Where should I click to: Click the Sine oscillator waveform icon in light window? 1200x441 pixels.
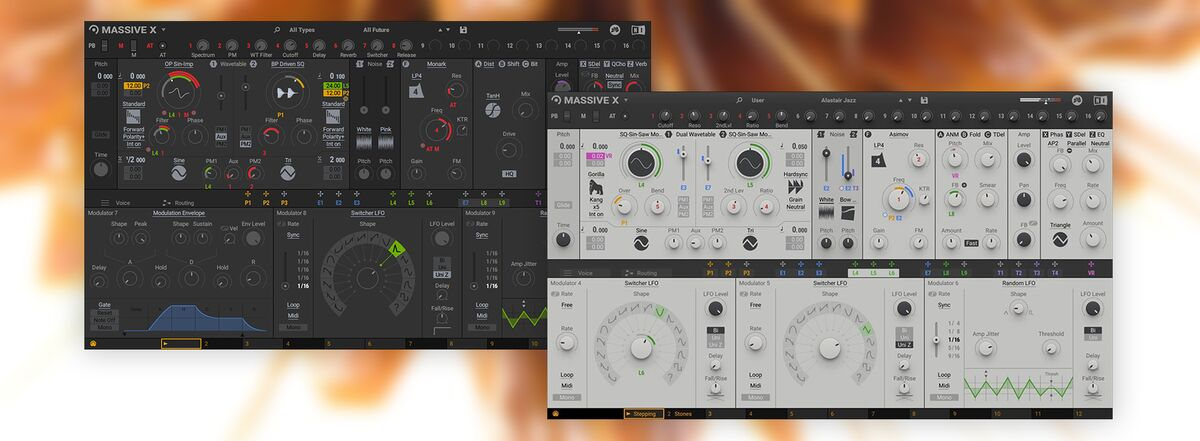(642, 242)
